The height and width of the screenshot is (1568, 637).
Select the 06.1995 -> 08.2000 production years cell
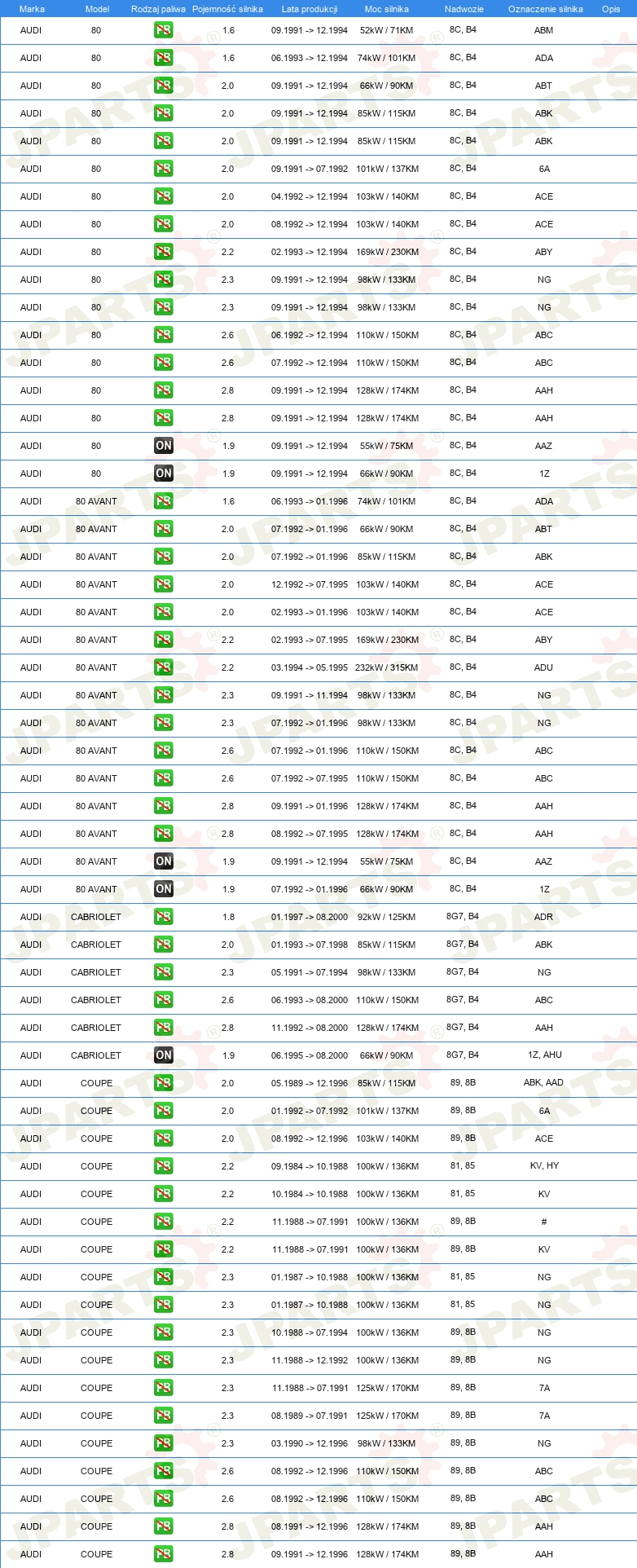tap(310, 1055)
